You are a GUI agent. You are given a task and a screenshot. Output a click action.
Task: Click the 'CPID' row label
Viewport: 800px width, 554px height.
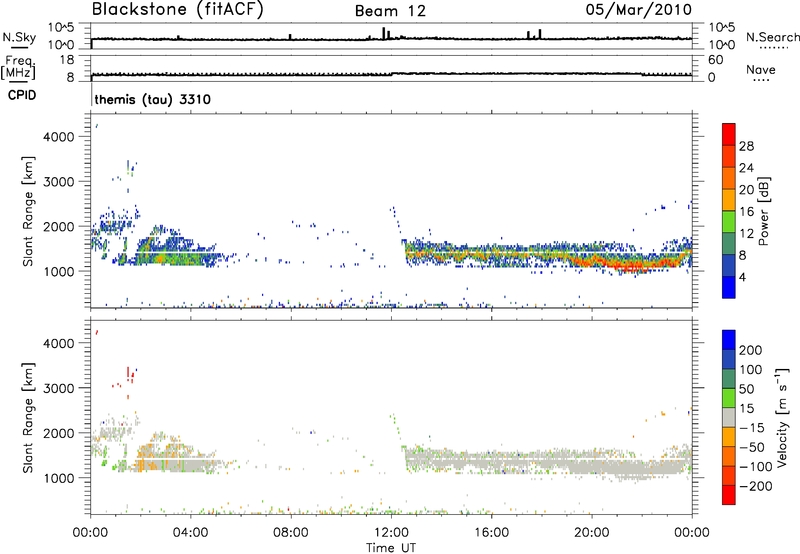pos(22,95)
